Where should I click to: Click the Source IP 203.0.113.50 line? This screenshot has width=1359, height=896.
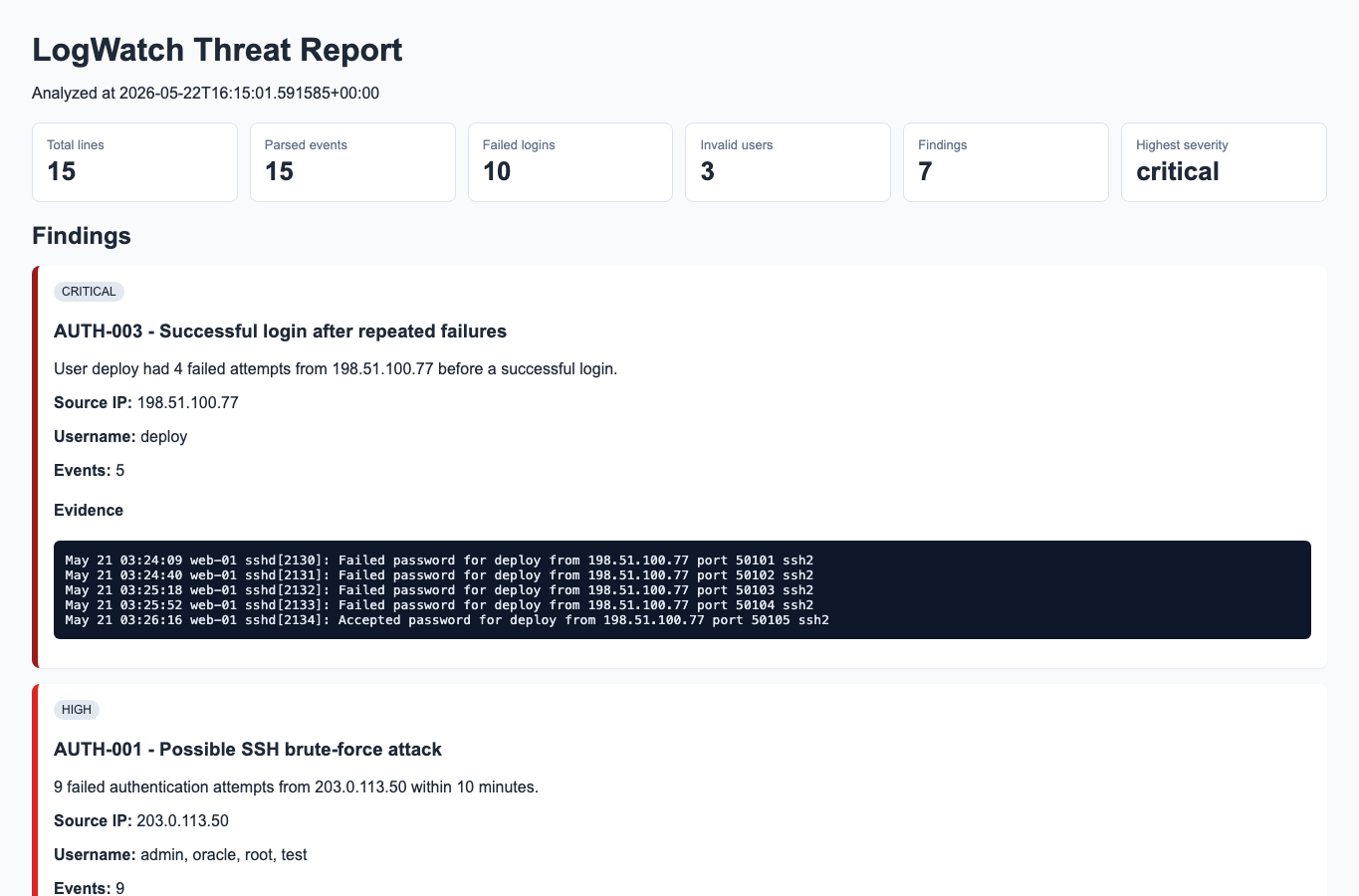point(141,821)
